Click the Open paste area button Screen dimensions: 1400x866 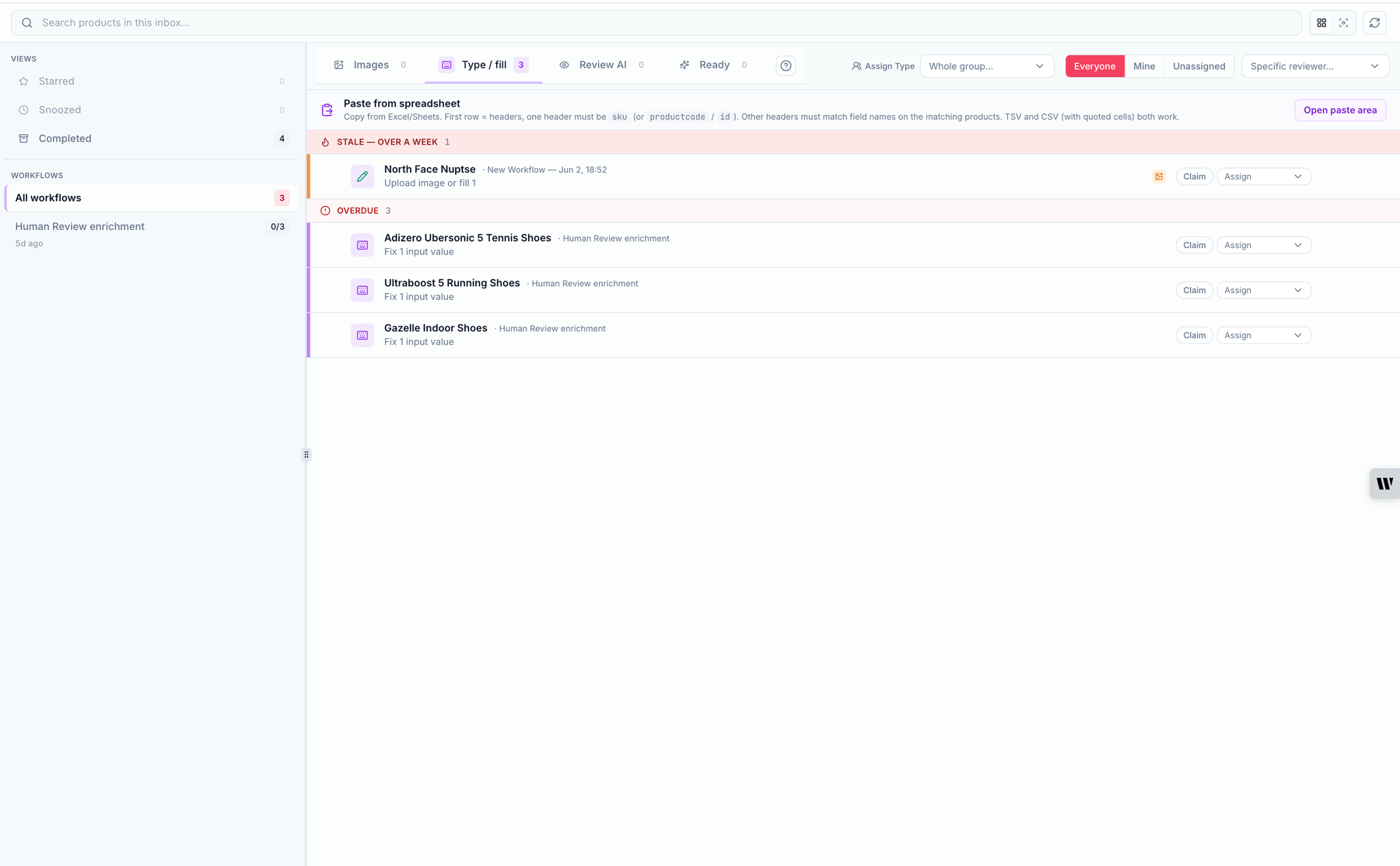point(1340,110)
